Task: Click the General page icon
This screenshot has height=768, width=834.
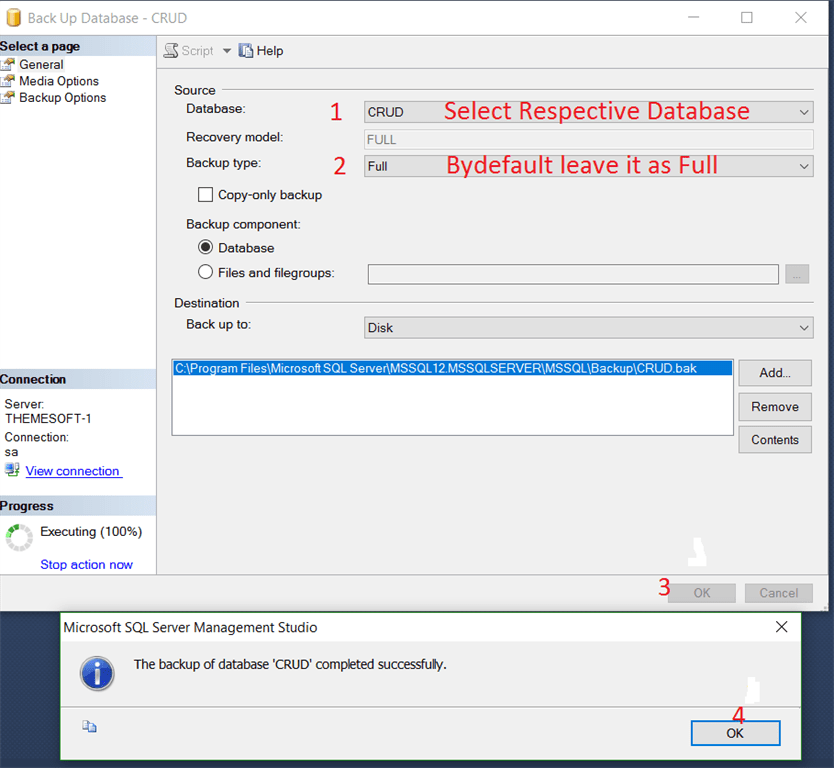Action: point(8,64)
